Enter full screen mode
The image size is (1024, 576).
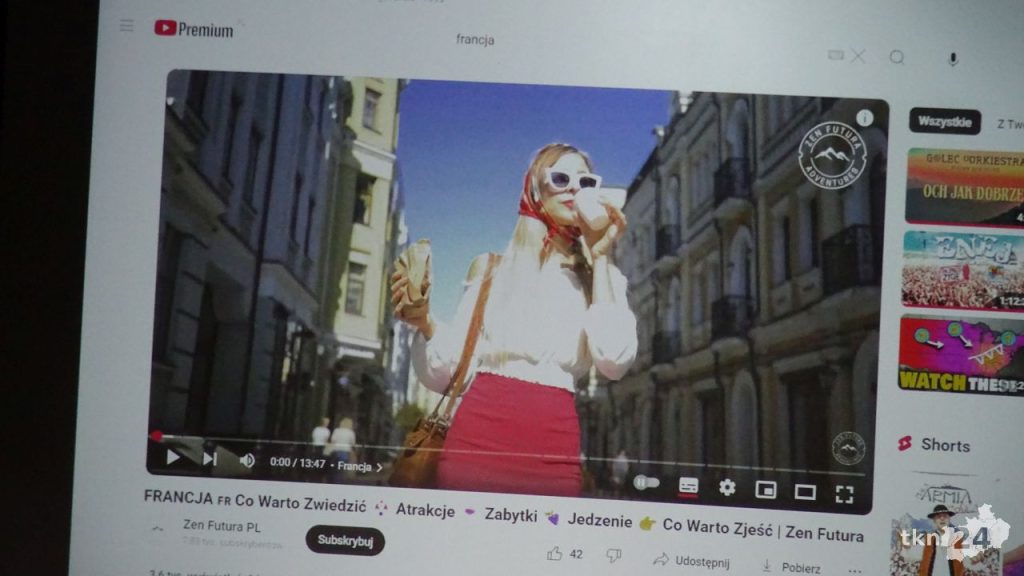[844, 493]
